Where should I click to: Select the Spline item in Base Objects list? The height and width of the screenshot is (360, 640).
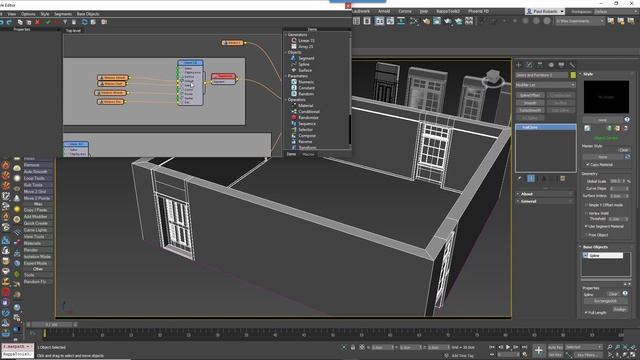point(602,256)
